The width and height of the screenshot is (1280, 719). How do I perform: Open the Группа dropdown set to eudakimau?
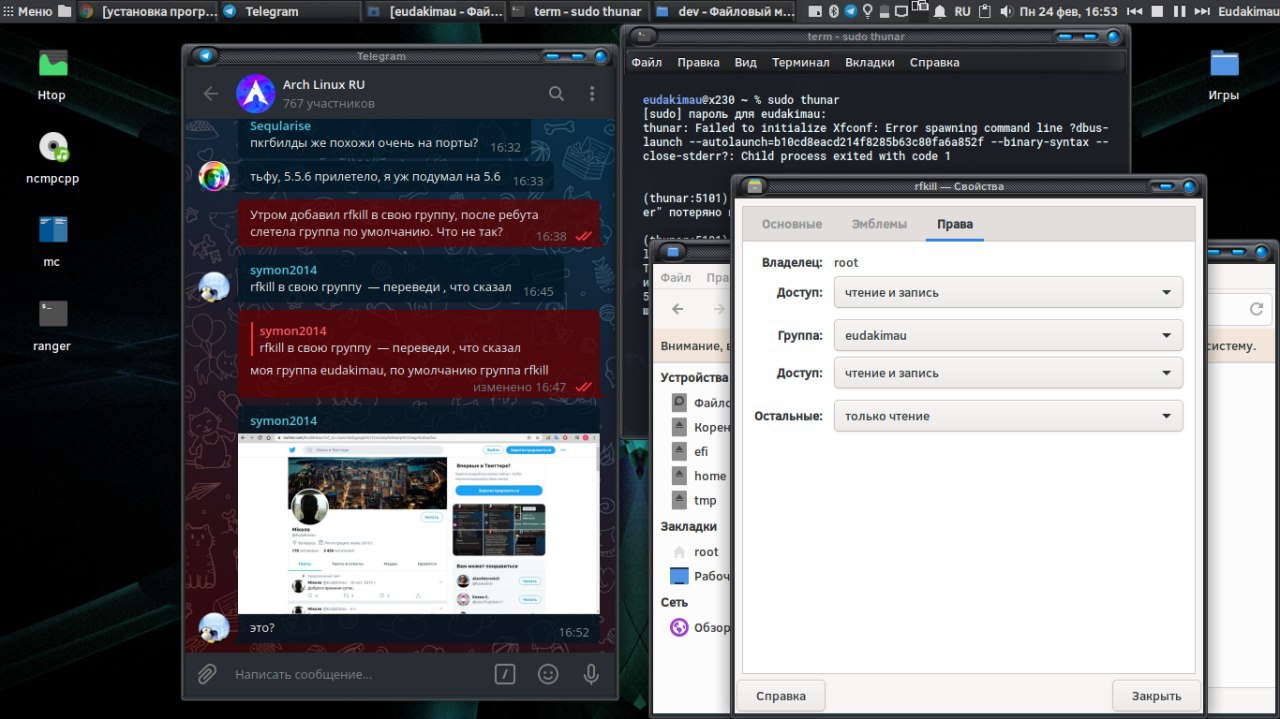tap(1008, 335)
